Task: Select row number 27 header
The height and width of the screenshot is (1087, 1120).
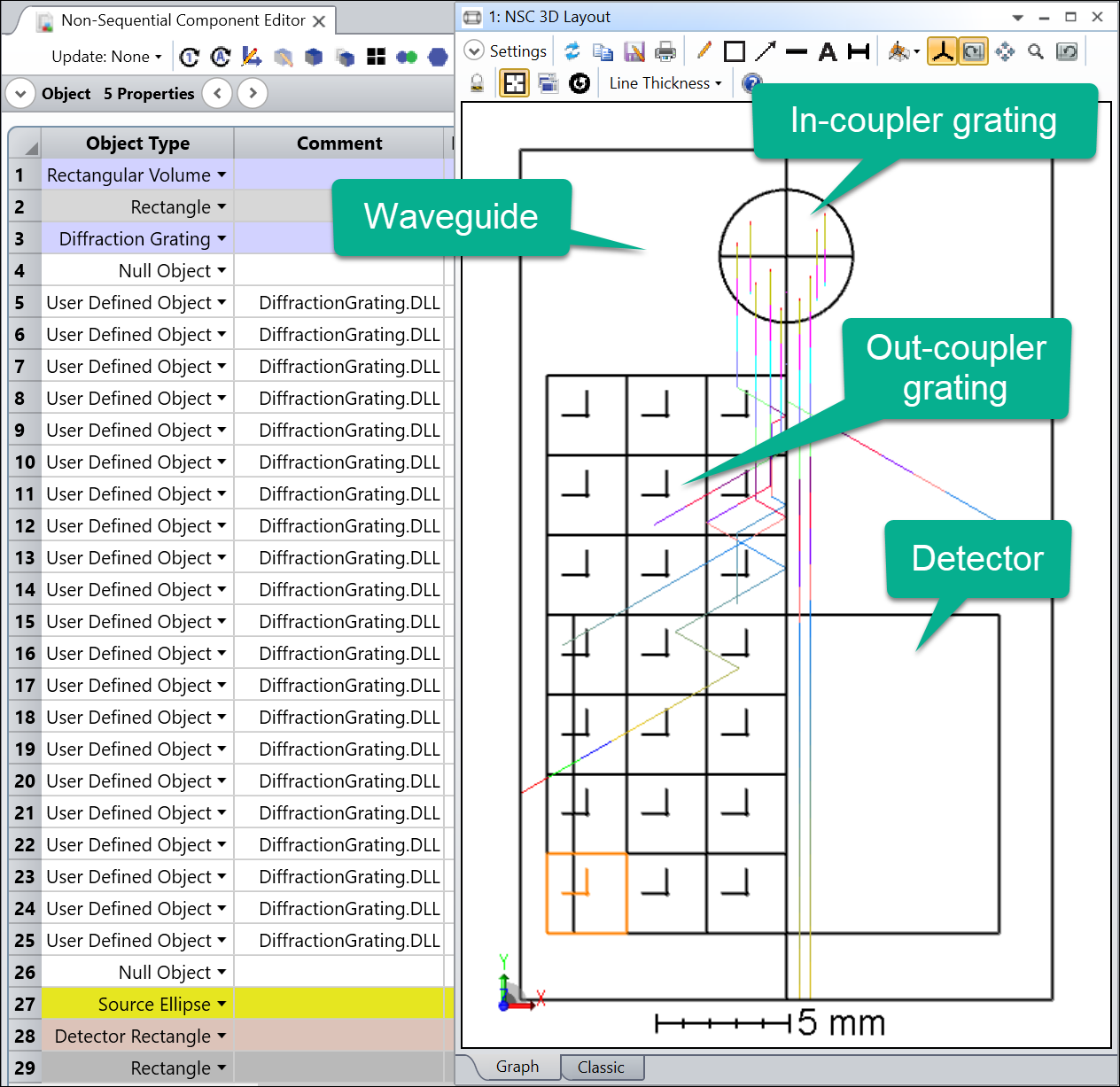Action: 25,1004
